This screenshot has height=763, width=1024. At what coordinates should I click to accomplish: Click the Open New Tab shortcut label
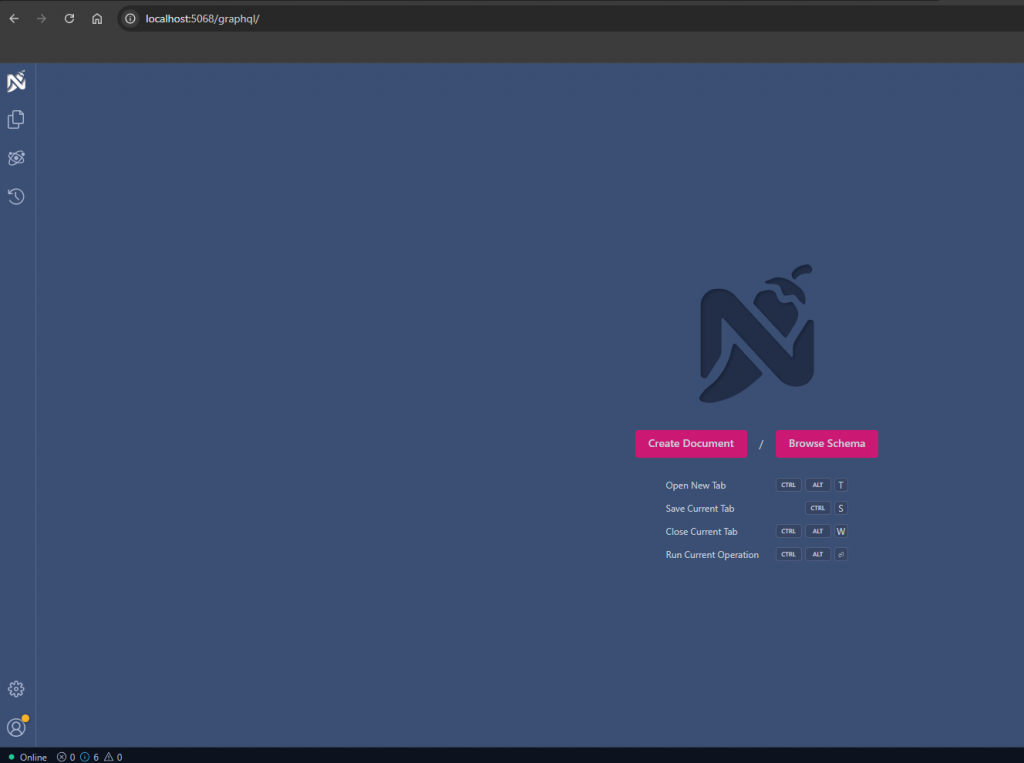coord(696,485)
